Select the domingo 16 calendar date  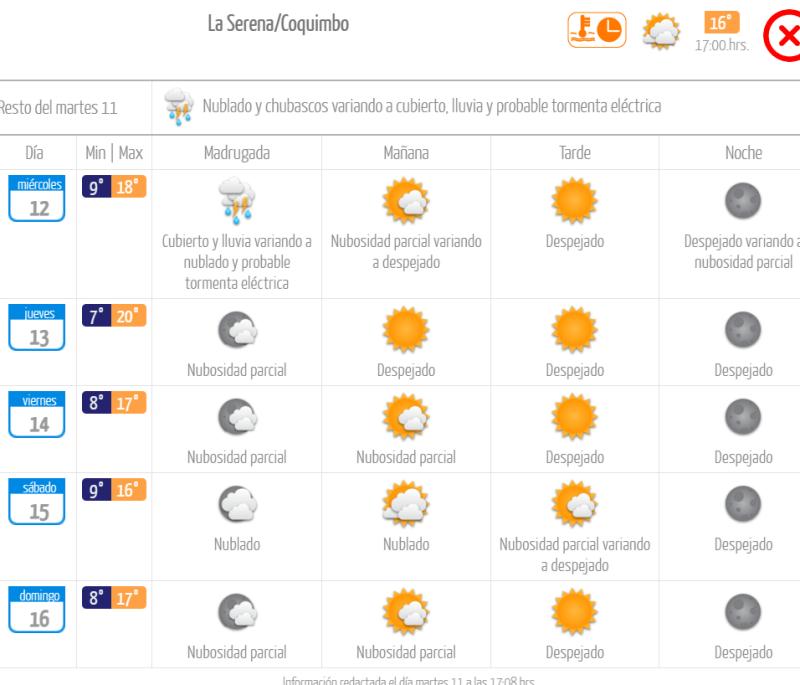point(39,610)
